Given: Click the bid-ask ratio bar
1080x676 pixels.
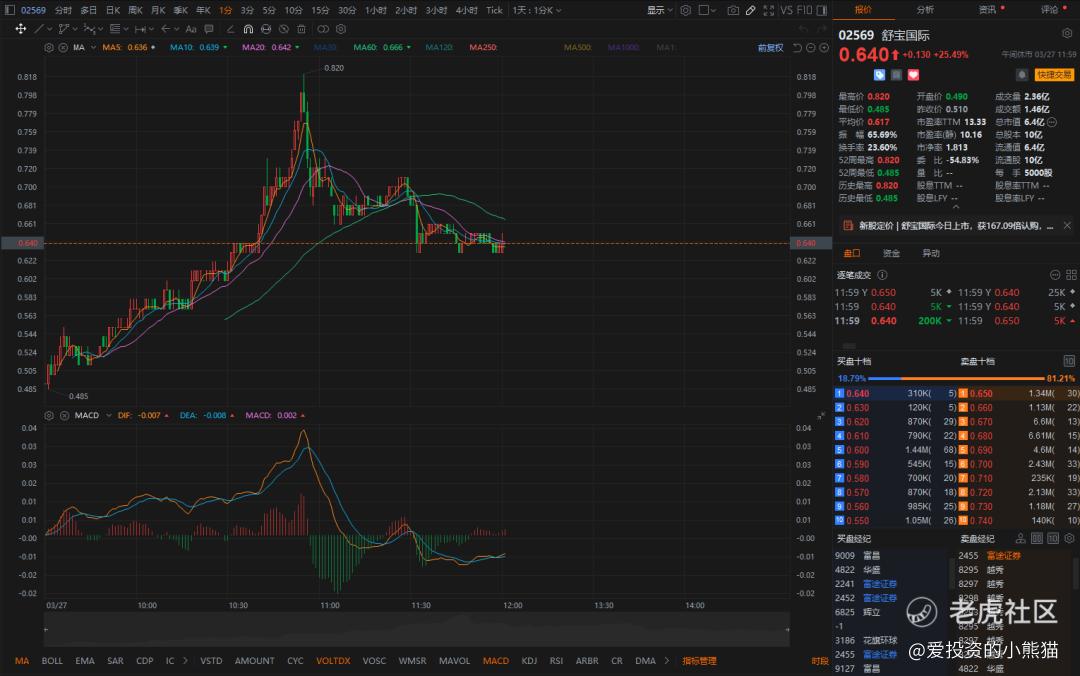Looking at the screenshot, I should click(956, 378).
